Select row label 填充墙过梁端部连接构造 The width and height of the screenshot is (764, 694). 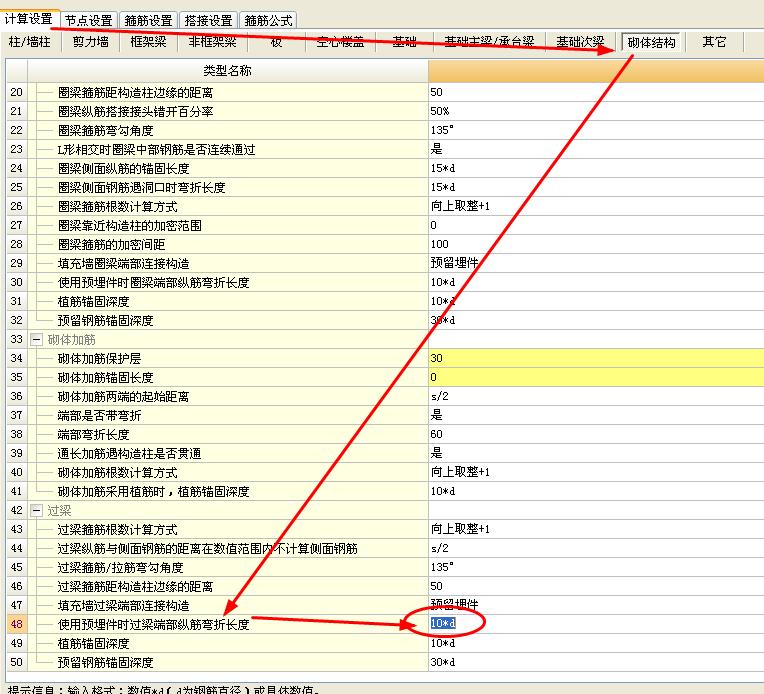[x=123, y=606]
